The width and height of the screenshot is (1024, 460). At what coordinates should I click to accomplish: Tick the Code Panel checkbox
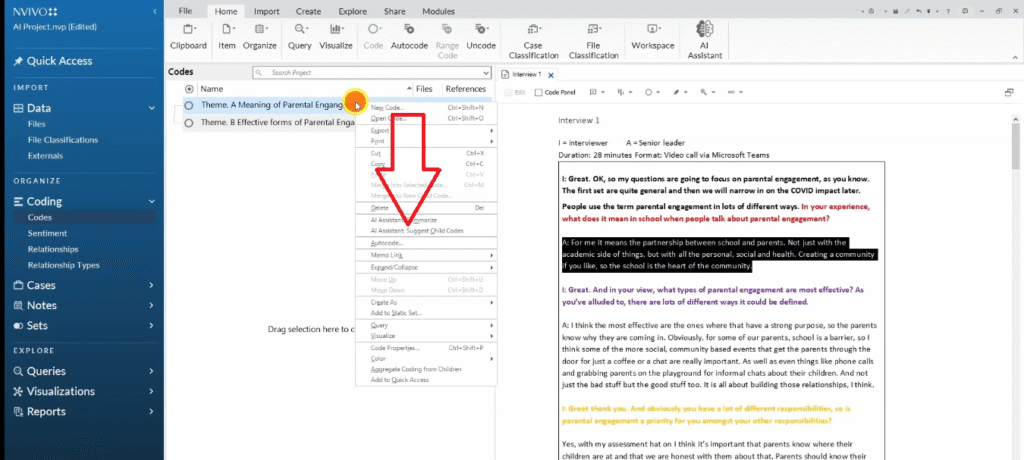pyautogui.click(x=538, y=92)
